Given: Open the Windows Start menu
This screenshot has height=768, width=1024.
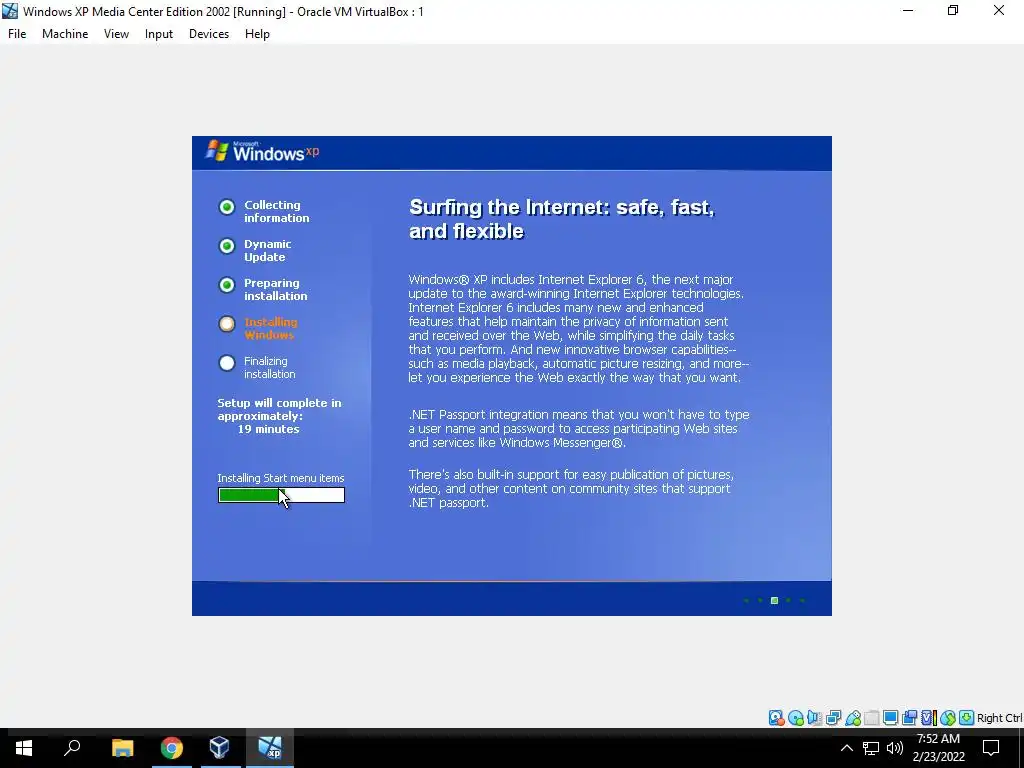Looking at the screenshot, I should click(24, 748).
